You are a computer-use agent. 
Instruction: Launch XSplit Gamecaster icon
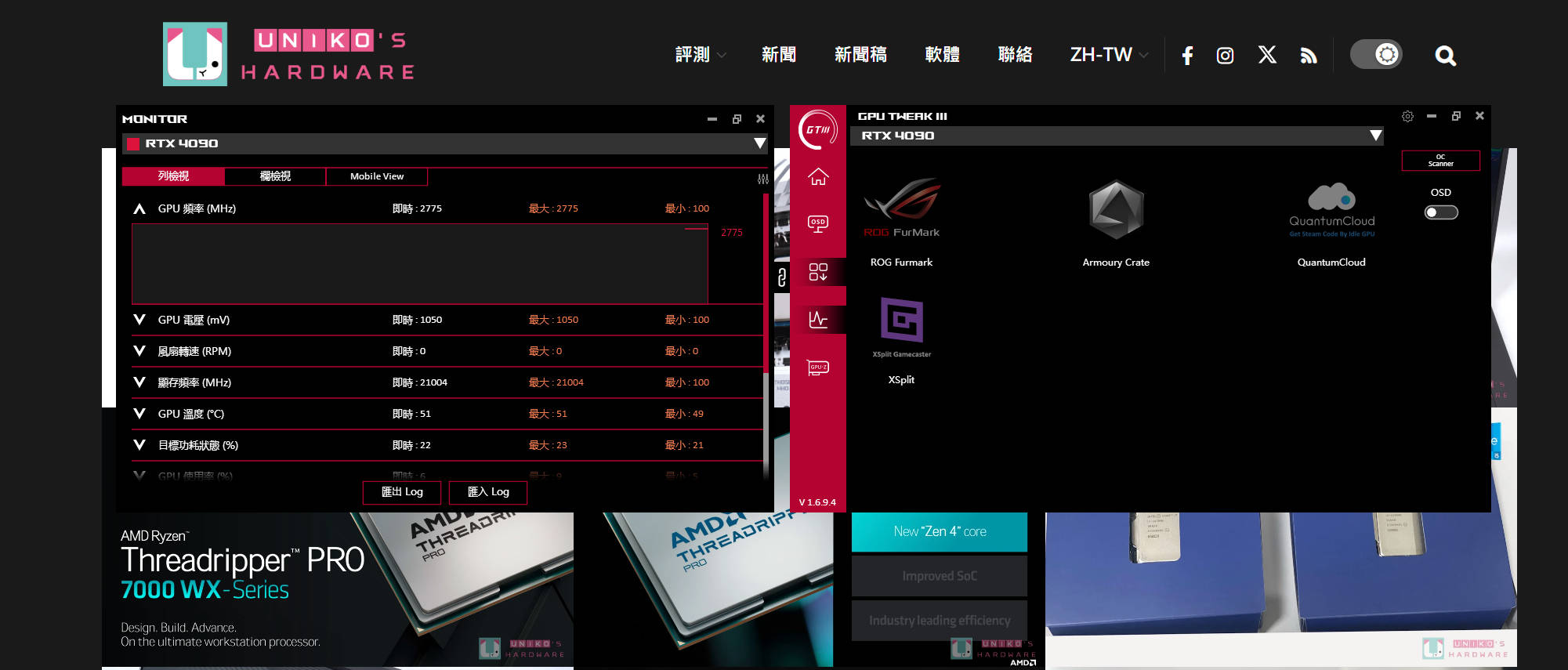point(901,327)
